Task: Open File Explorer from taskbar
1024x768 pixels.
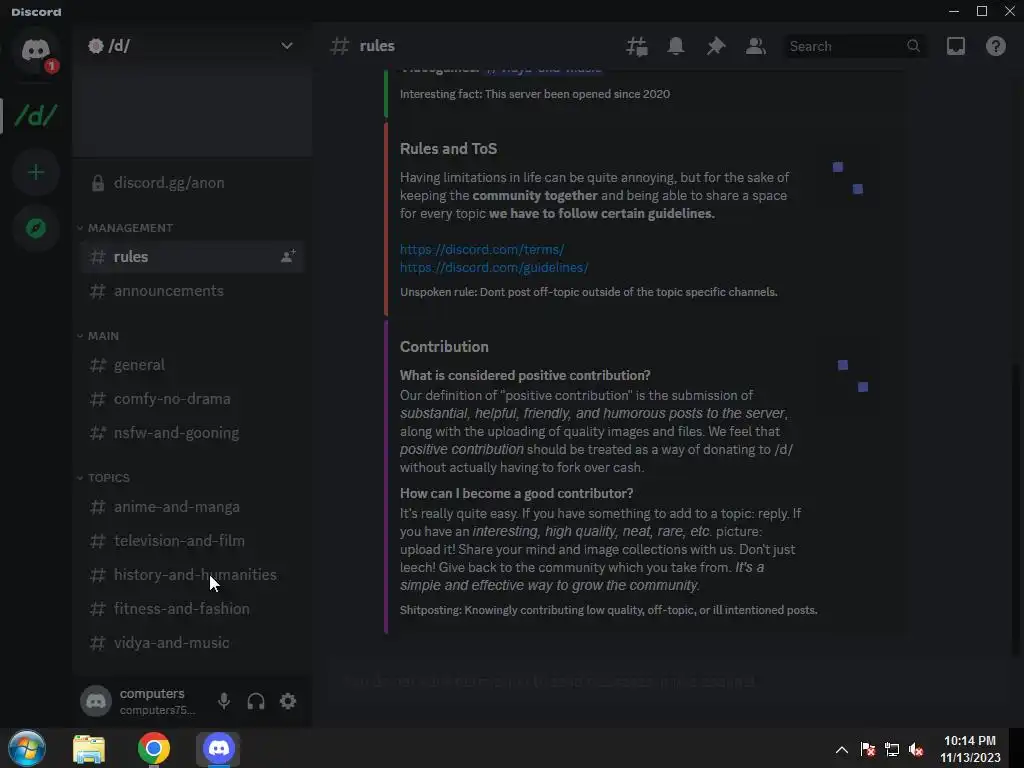Action: (x=89, y=749)
